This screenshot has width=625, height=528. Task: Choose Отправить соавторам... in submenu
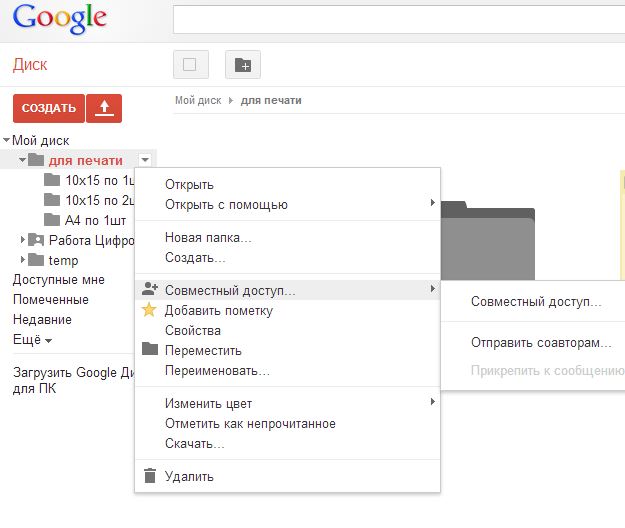(x=541, y=343)
